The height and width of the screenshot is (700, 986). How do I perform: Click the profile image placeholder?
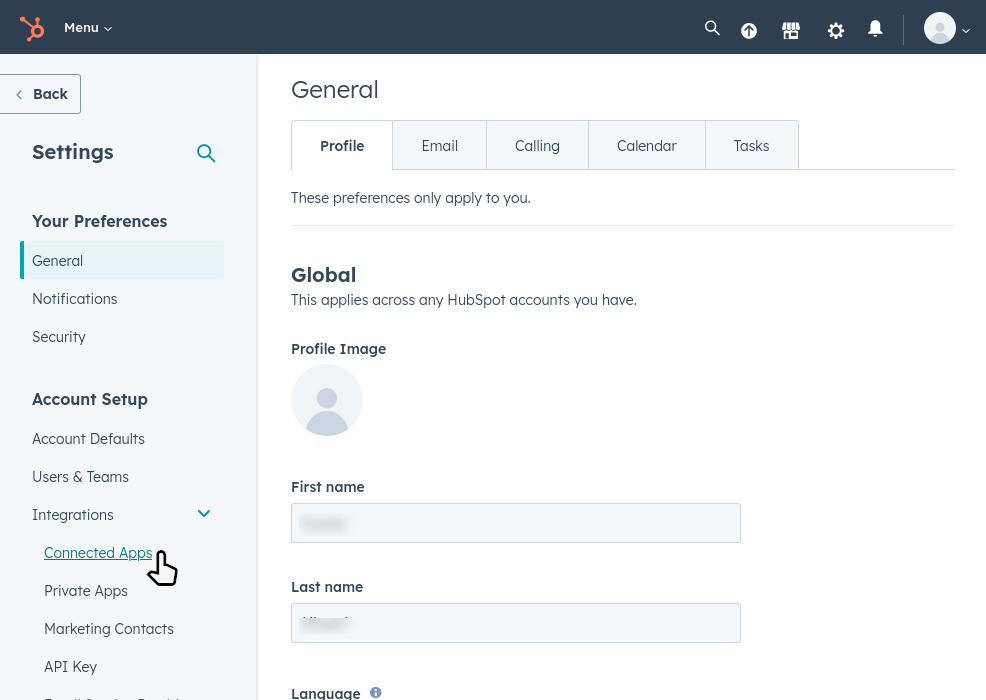point(327,400)
